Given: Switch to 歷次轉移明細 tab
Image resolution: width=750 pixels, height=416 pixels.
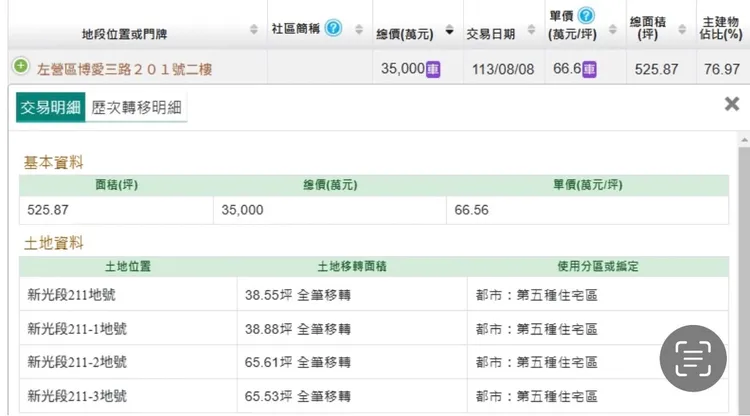Looking at the screenshot, I should 136,107.
